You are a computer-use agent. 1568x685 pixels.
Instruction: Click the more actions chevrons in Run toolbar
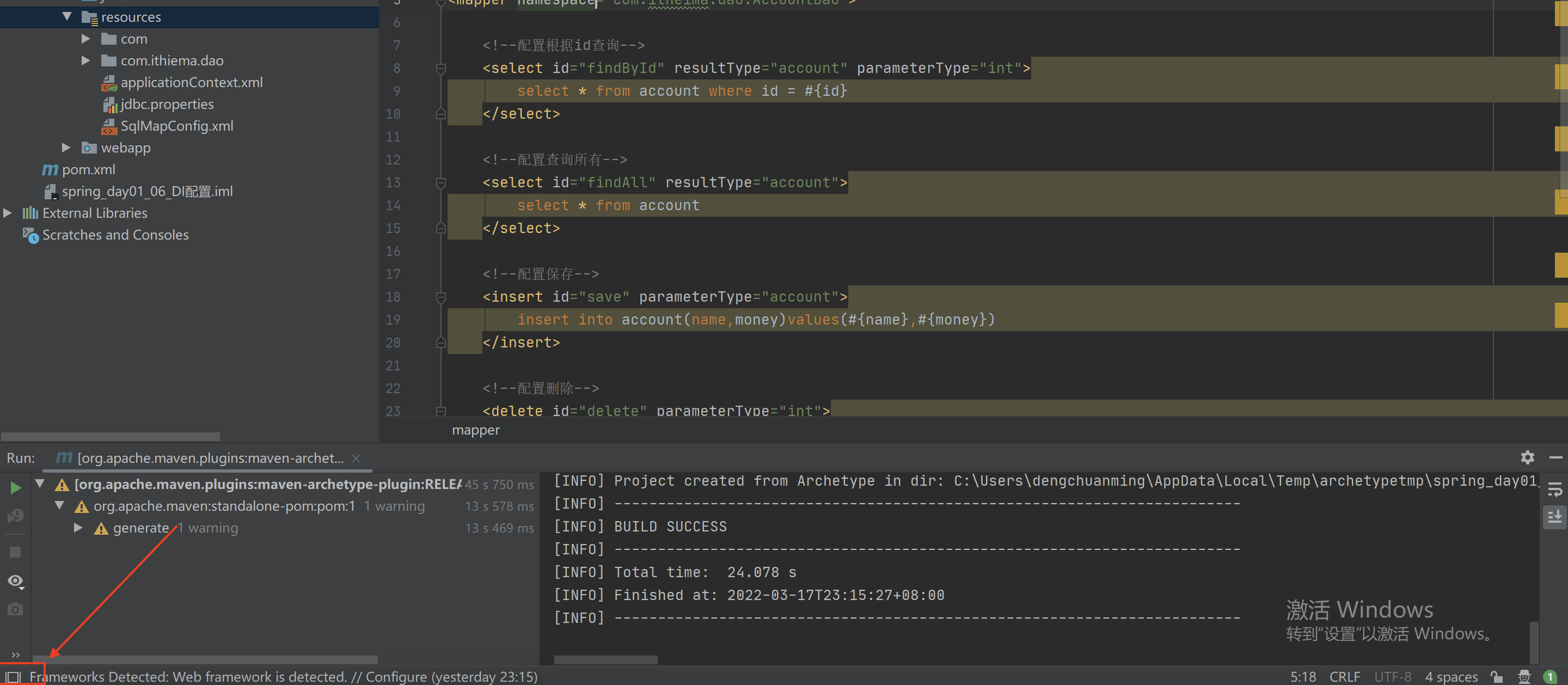tap(16, 655)
